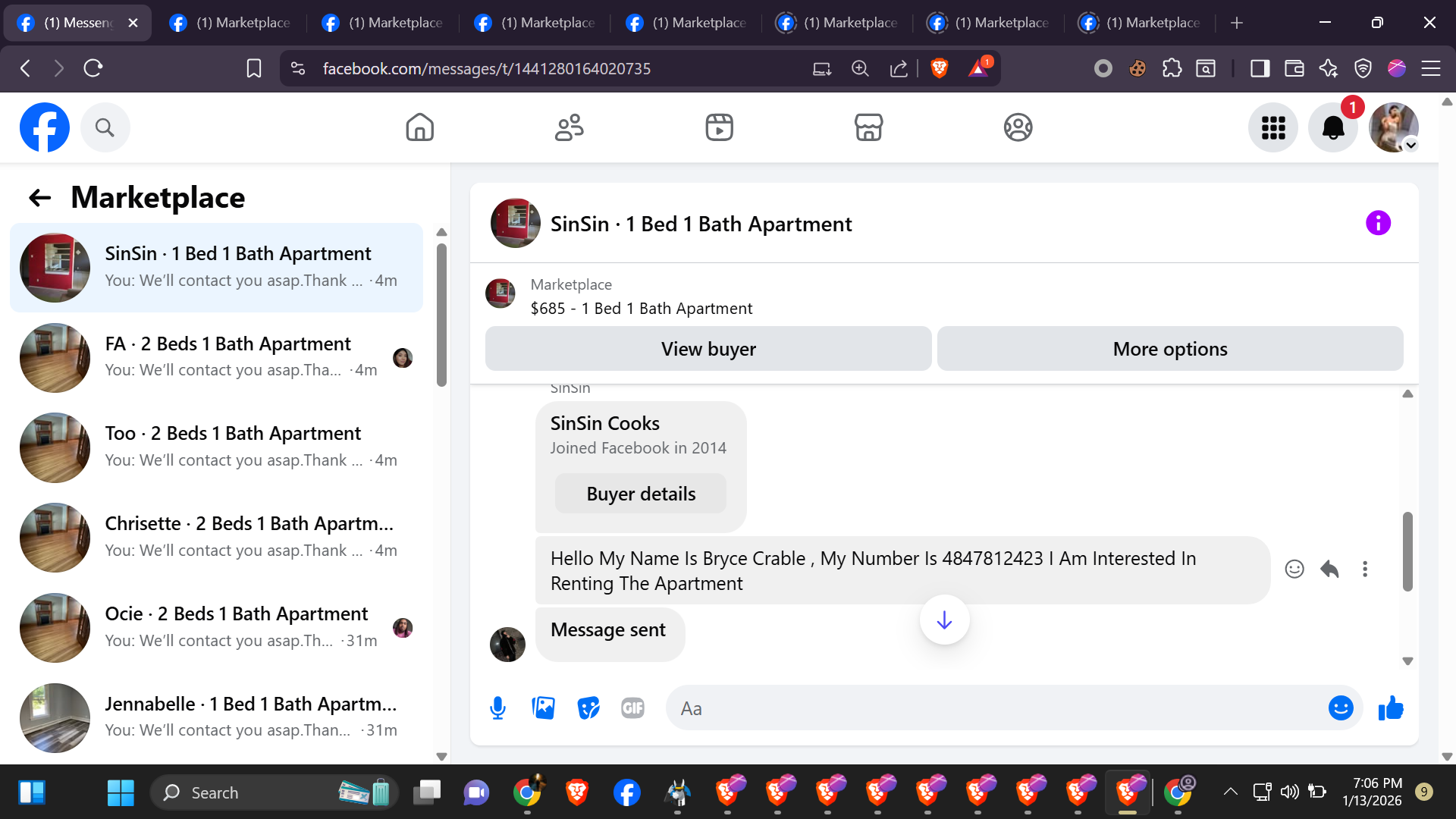This screenshot has height=819, width=1456.
Task: Send a thumbs-up like
Action: click(x=1391, y=708)
